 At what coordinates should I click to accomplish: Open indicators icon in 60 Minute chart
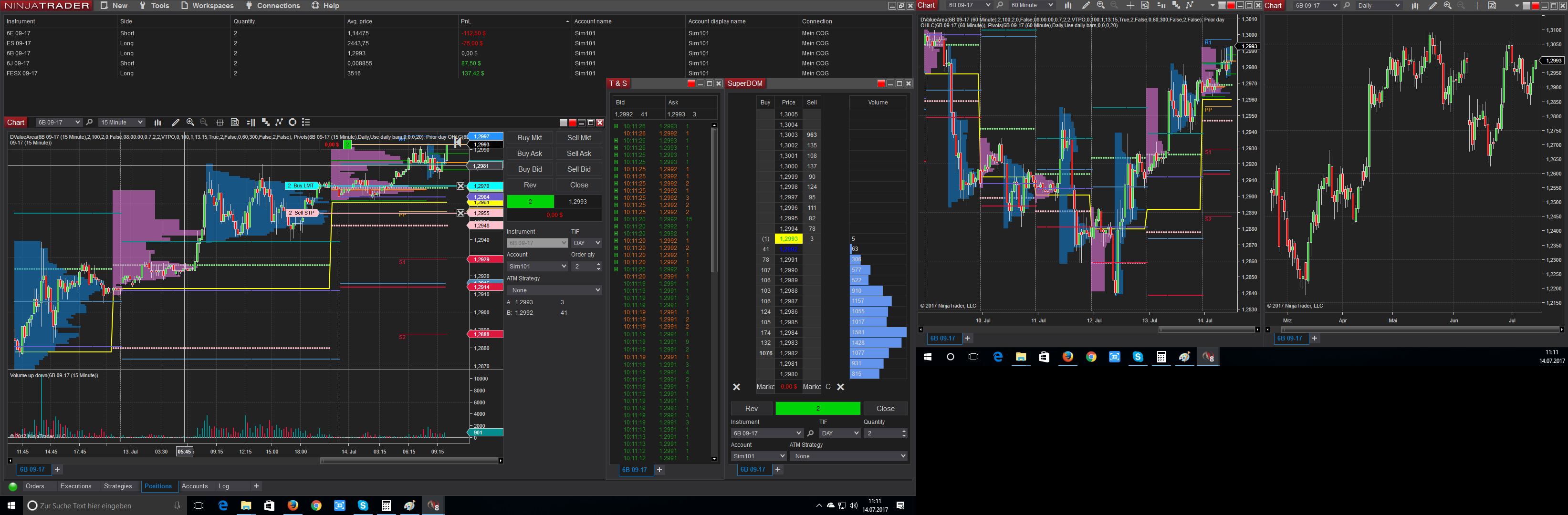(1176, 5)
